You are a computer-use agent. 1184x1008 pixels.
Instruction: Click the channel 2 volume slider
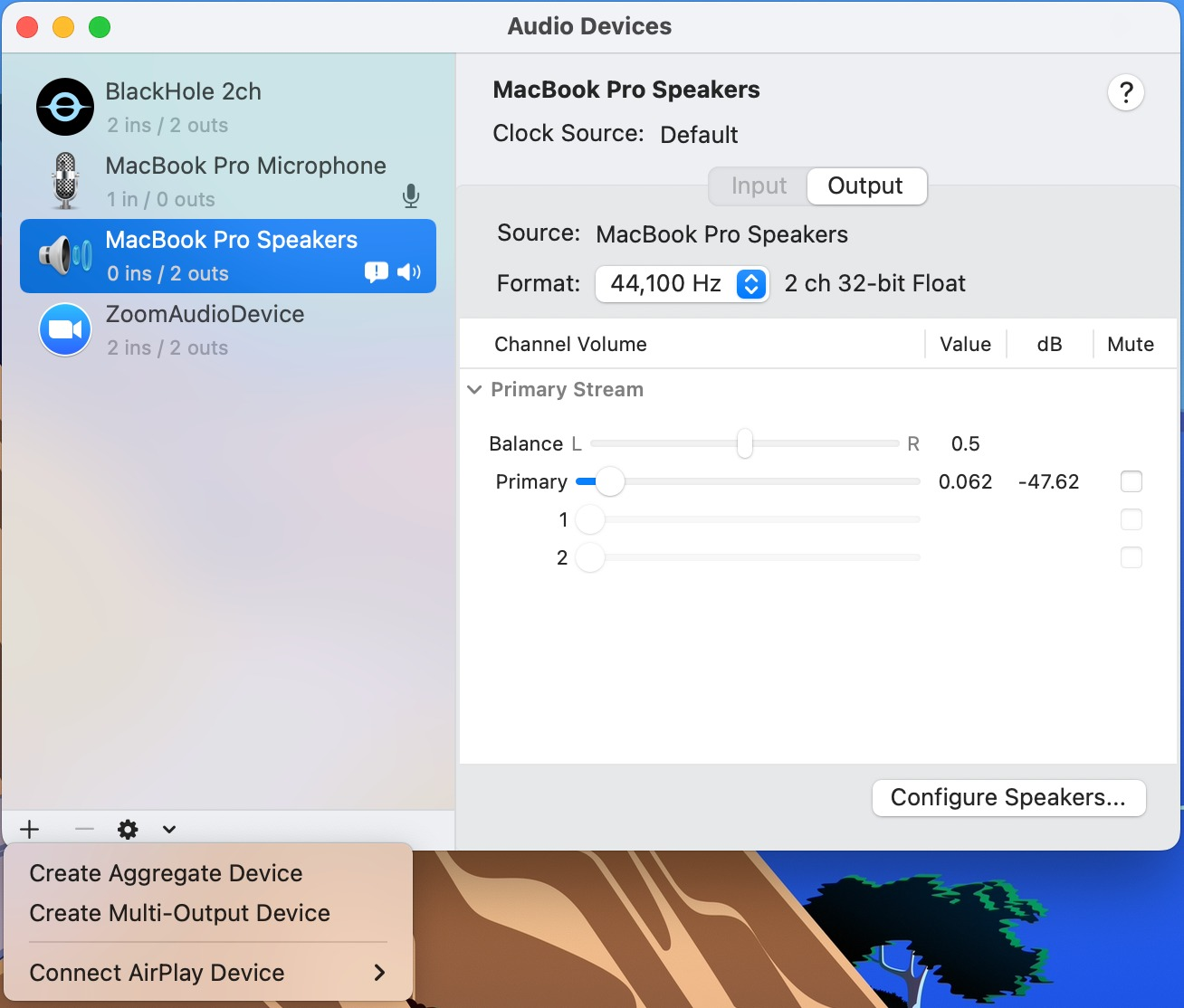coord(749,557)
